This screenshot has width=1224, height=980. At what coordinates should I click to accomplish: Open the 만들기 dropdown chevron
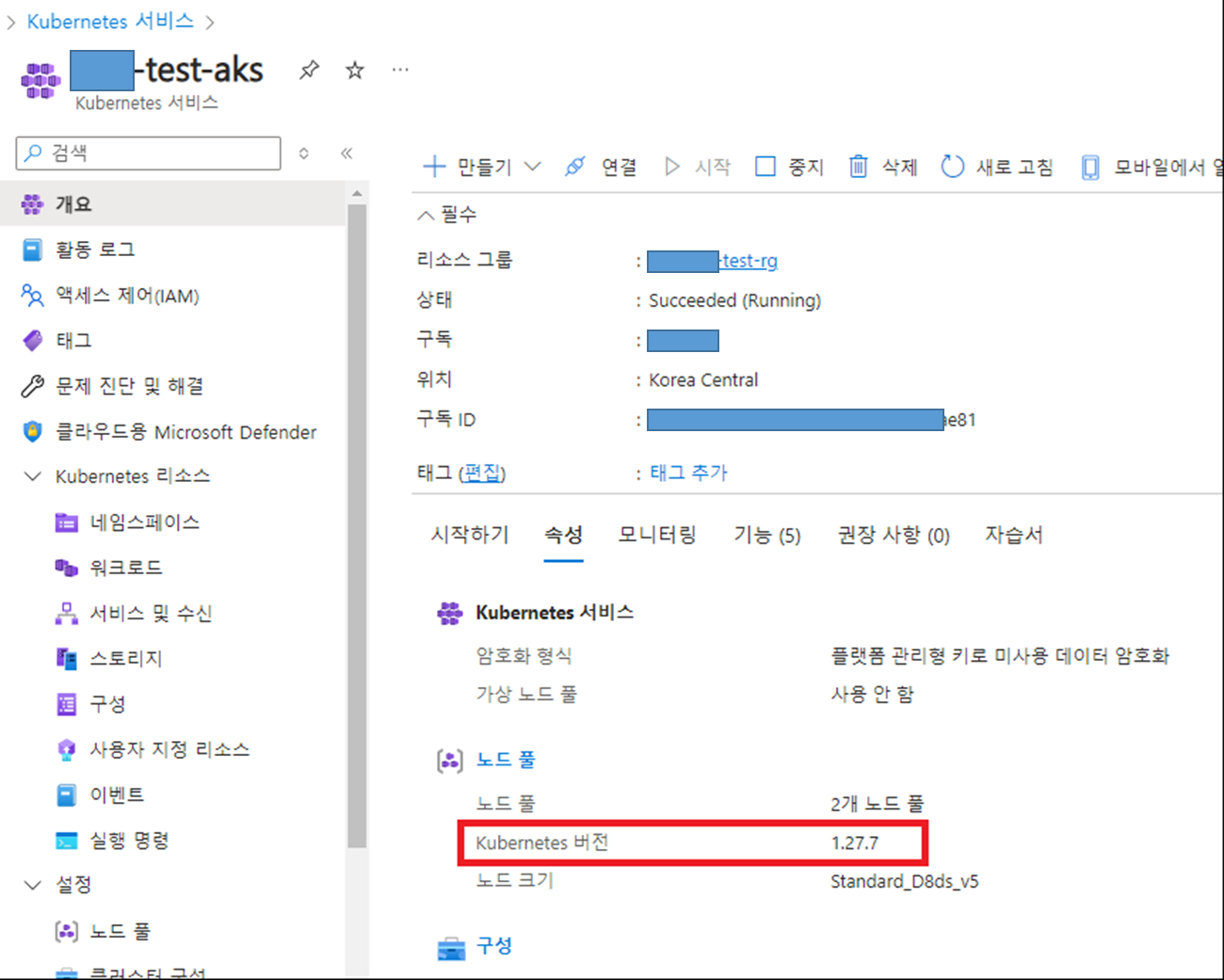[x=533, y=167]
